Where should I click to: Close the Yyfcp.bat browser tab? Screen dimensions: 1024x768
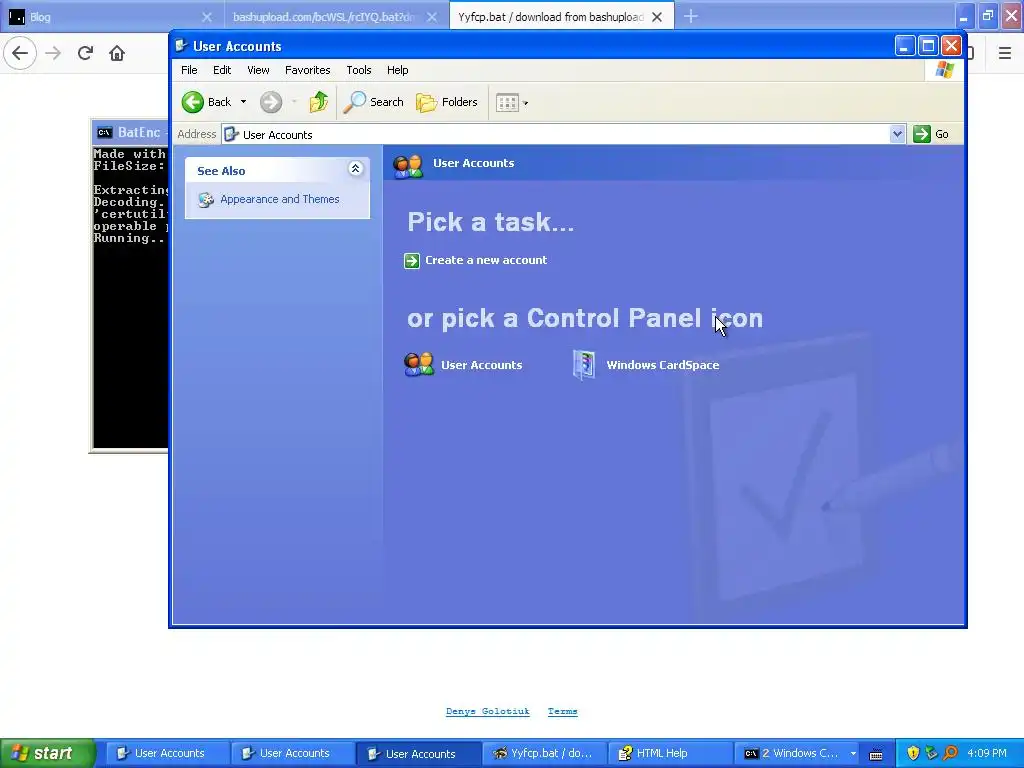657,17
